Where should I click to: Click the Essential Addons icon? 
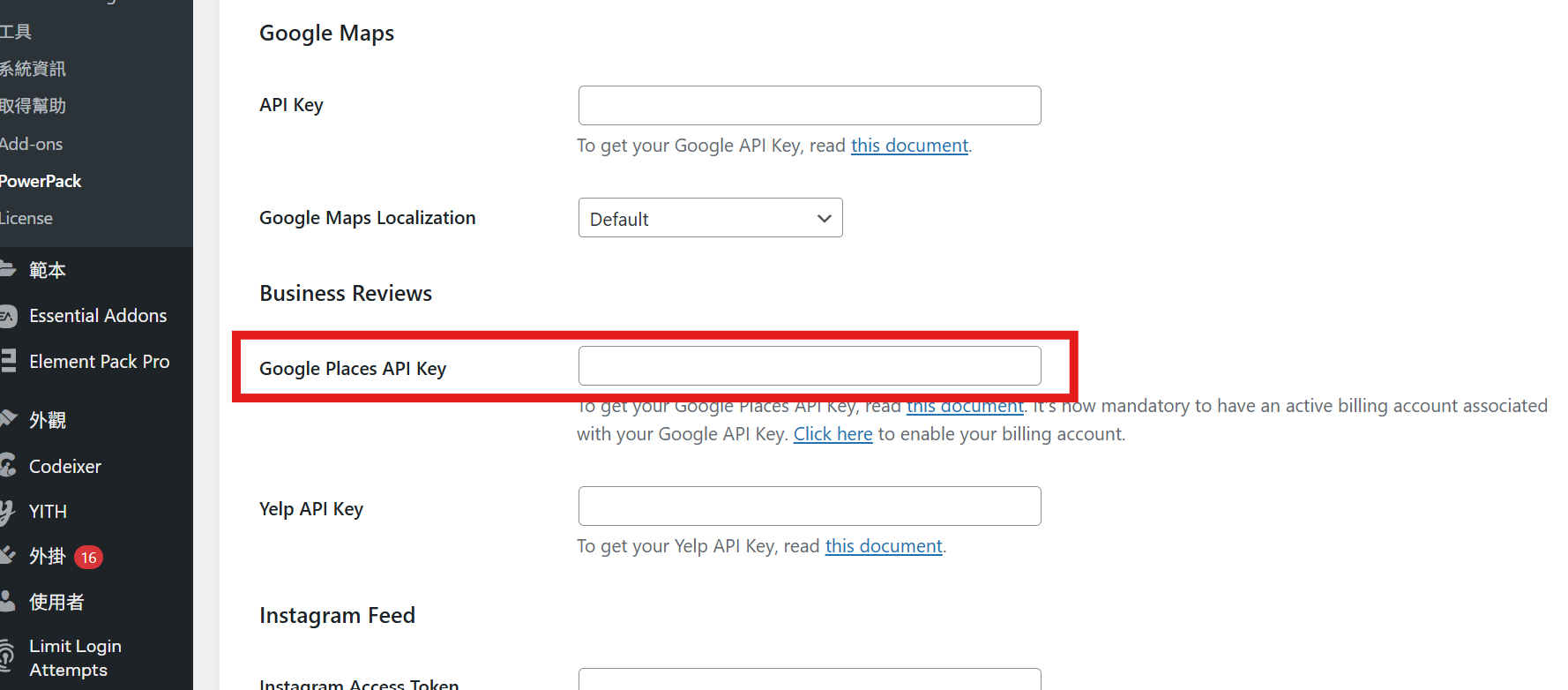click(7, 316)
